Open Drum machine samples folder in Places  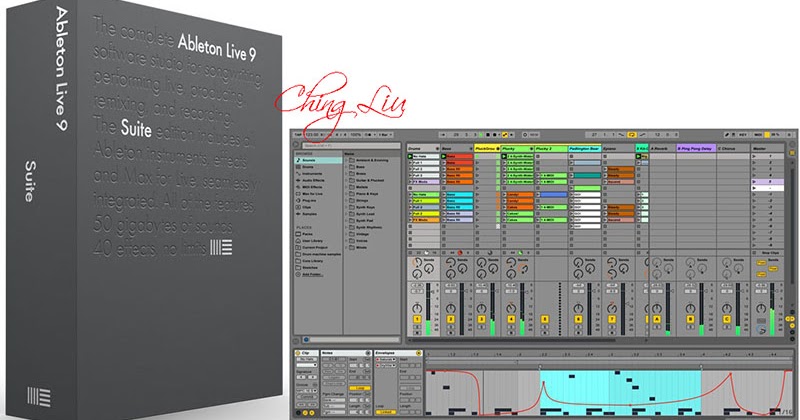[x=318, y=254]
